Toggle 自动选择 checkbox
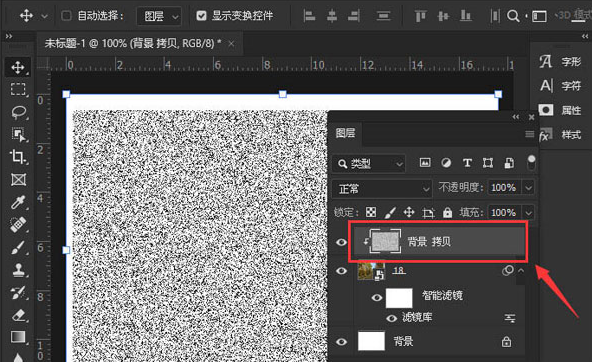This screenshot has width=592, height=362. [x=66, y=15]
